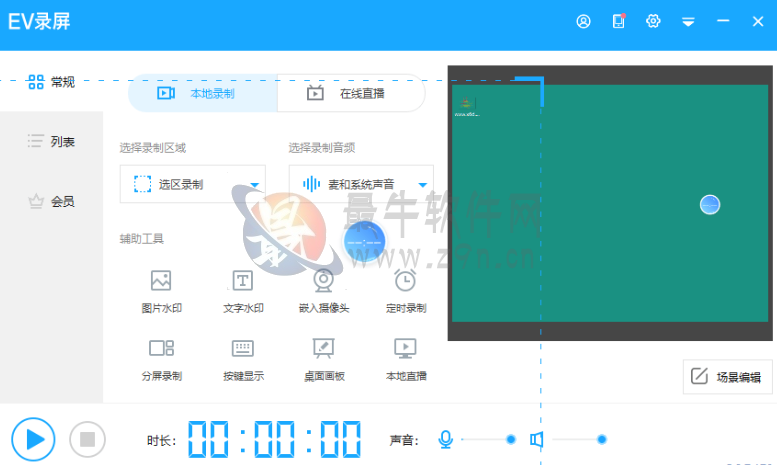The height and width of the screenshot is (465, 777).
Task: Adjust the speaker volume slider handle
Action: click(x=602, y=439)
